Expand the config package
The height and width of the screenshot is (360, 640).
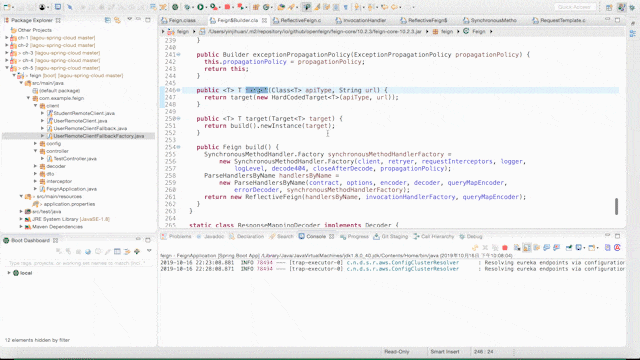click(36, 143)
